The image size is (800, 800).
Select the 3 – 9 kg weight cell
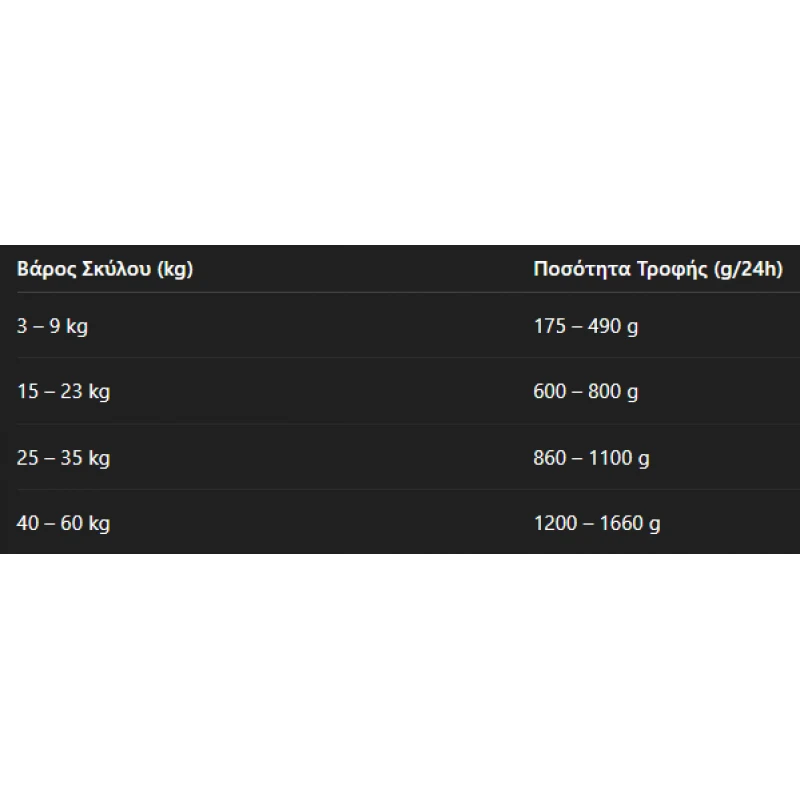point(52,326)
